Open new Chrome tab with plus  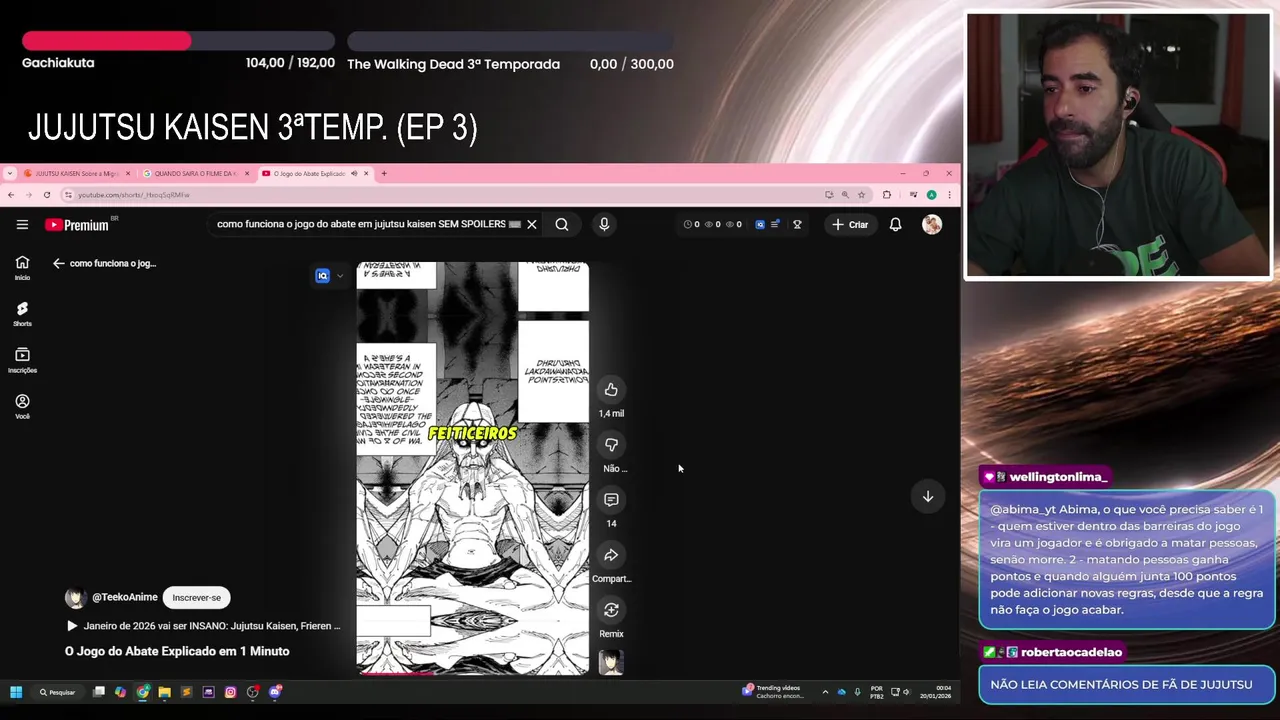[384, 174]
